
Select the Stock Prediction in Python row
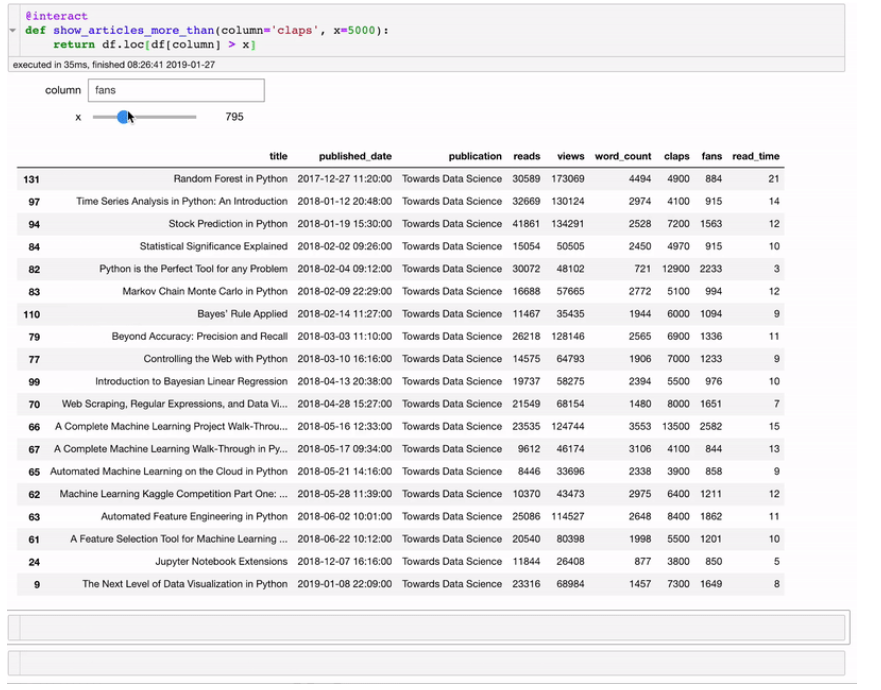point(400,224)
